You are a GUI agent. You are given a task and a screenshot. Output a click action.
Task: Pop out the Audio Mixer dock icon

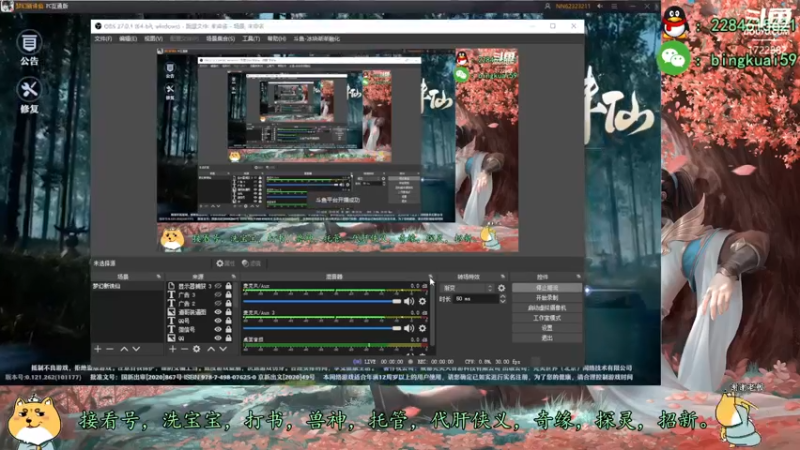(x=430, y=277)
